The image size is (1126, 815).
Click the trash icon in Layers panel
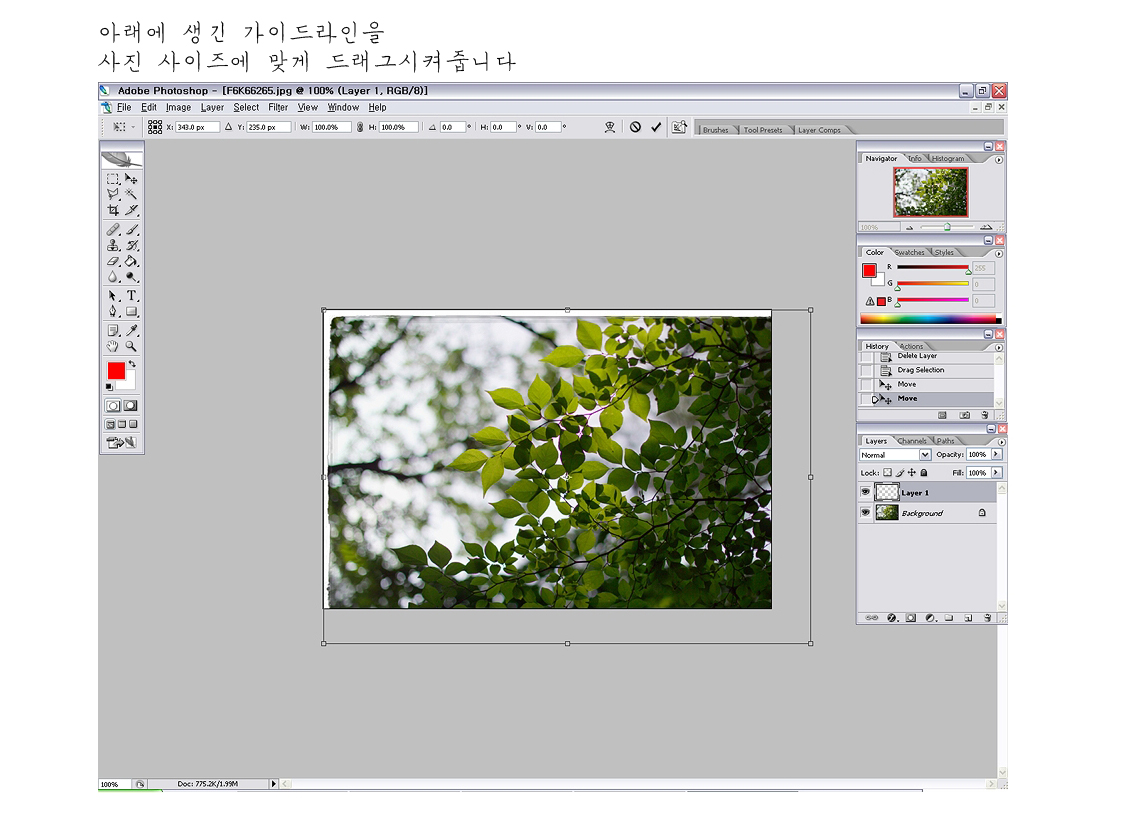coord(985,618)
